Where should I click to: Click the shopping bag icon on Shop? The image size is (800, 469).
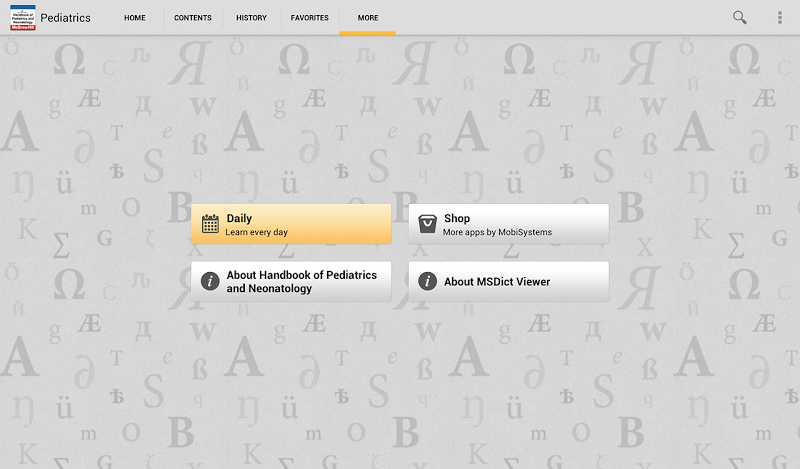click(x=427, y=224)
